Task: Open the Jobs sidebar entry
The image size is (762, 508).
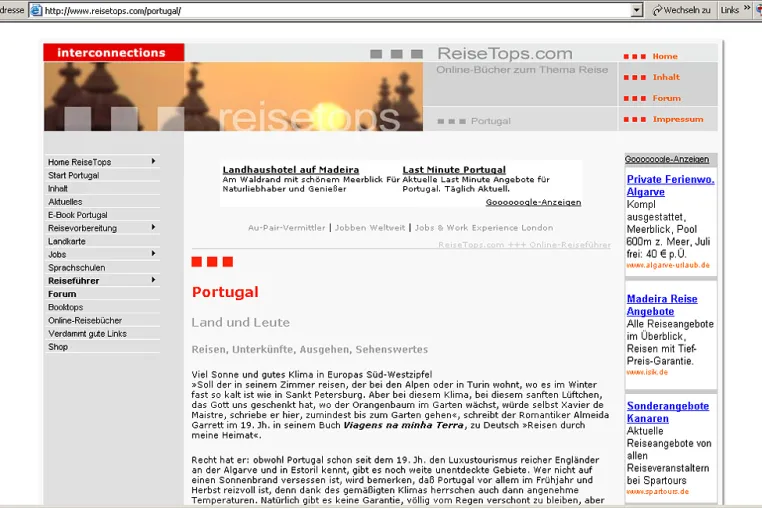Action: click(57, 254)
